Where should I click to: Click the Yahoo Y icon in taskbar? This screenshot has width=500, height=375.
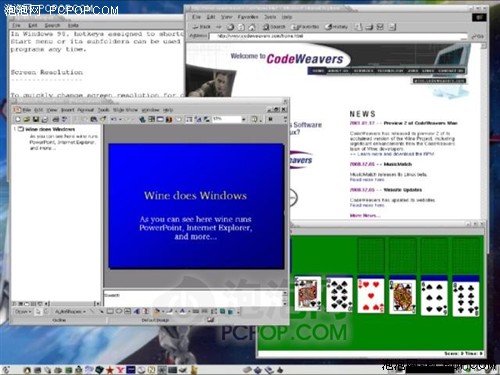(x=120, y=369)
